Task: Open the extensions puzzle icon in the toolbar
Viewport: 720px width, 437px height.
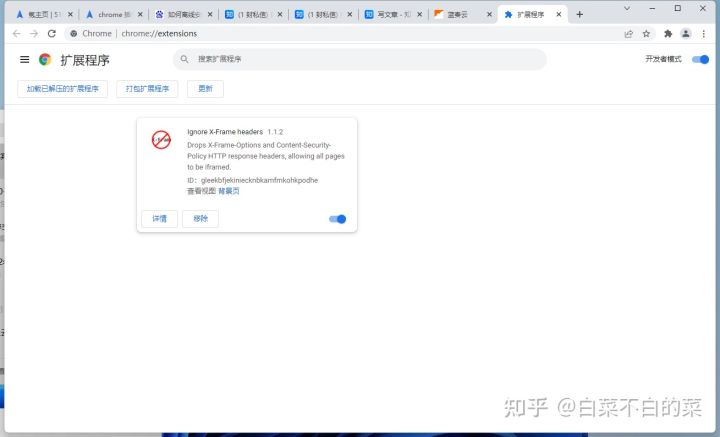Action: point(668,34)
